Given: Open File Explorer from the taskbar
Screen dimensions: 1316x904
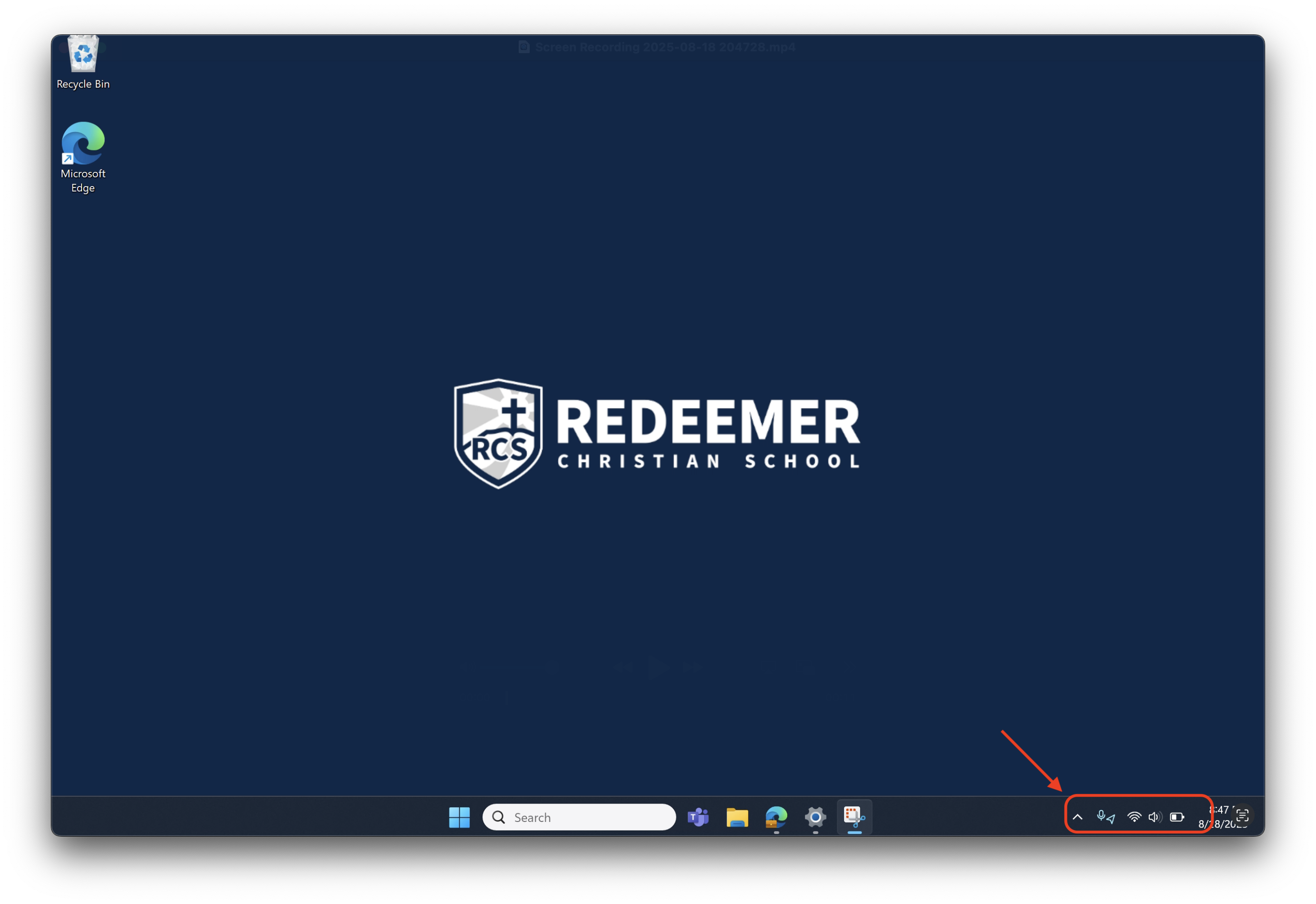Looking at the screenshot, I should point(737,817).
